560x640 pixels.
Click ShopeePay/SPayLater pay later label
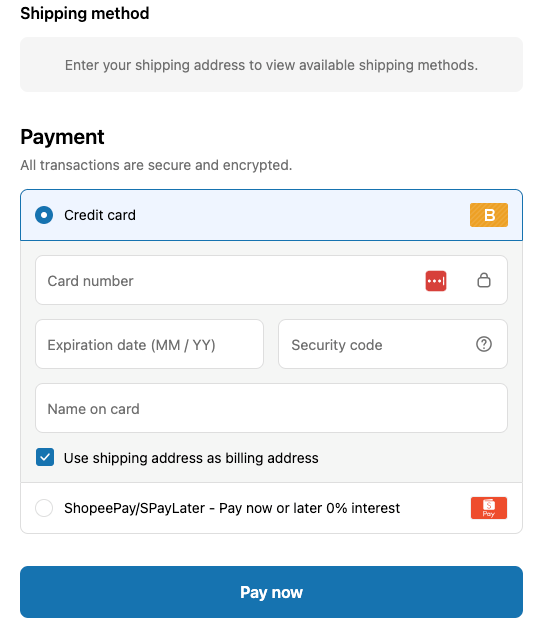point(232,508)
